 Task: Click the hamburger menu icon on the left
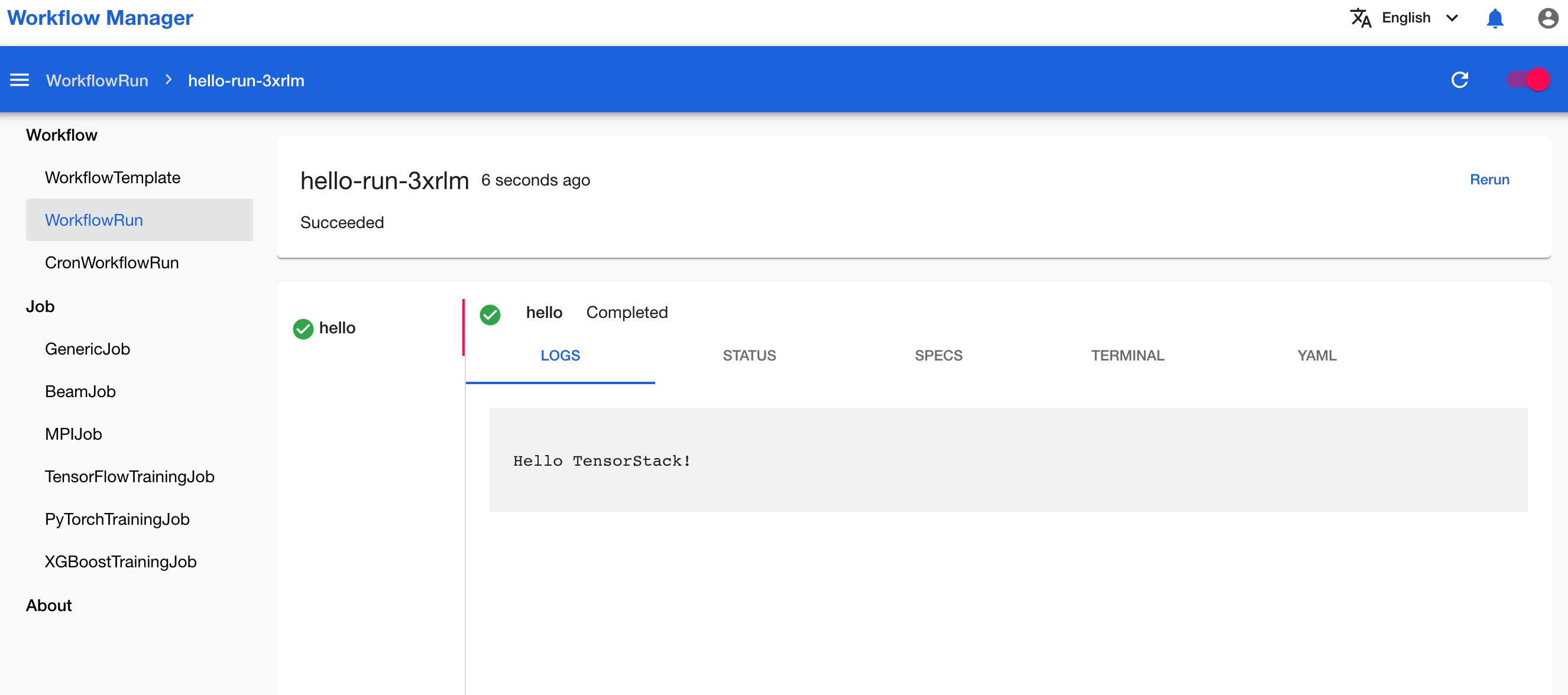pyautogui.click(x=19, y=81)
